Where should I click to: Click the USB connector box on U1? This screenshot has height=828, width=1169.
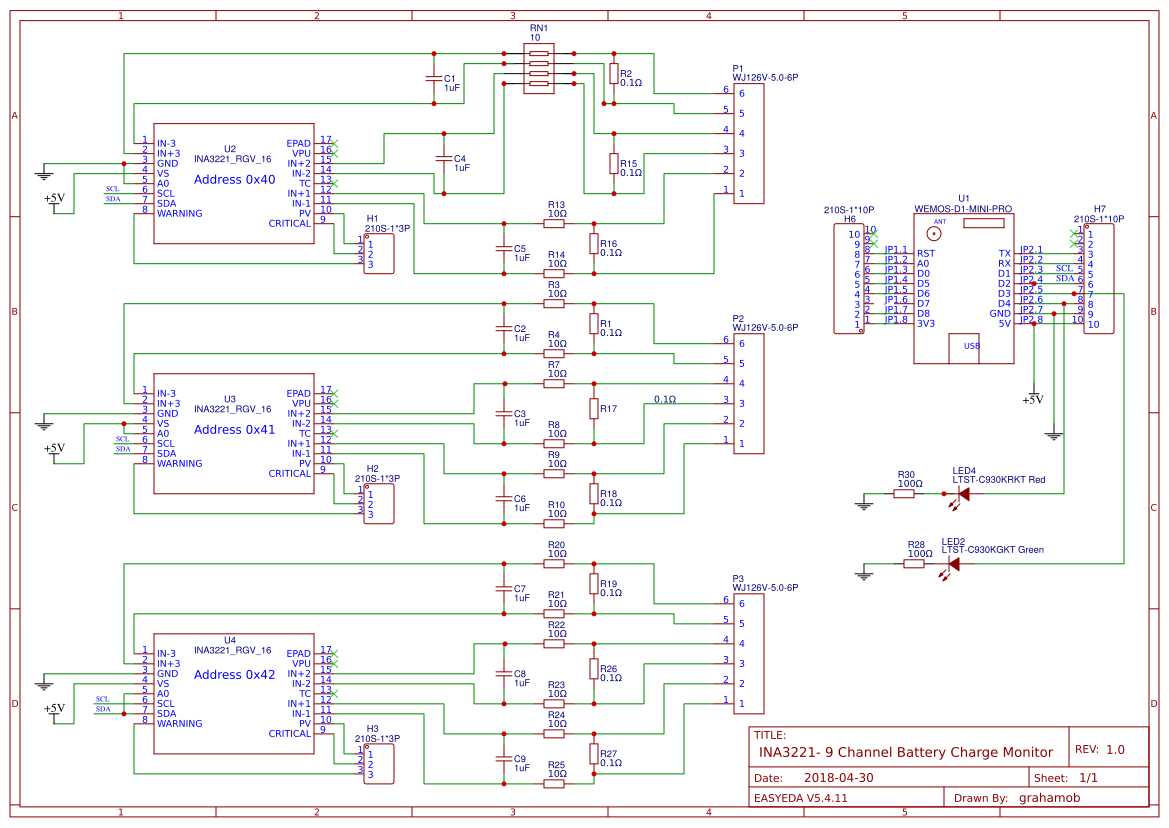[x=964, y=348]
